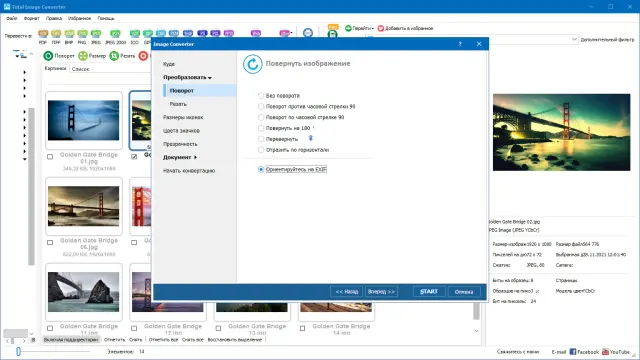
Task: Choose JPEG as the target format
Action: (96, 36)
